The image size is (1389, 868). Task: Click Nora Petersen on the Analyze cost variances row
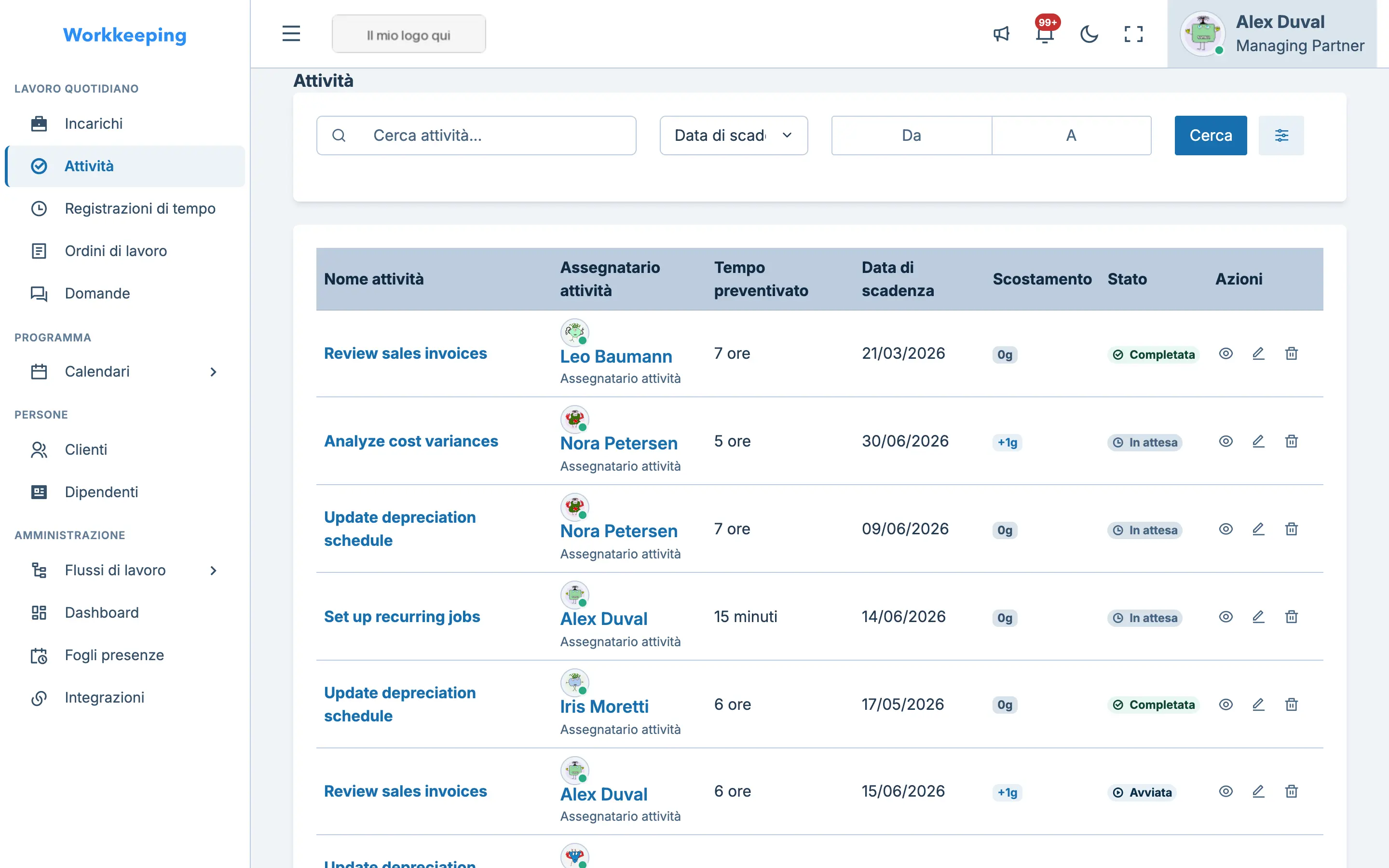click(x=619, y=443)
